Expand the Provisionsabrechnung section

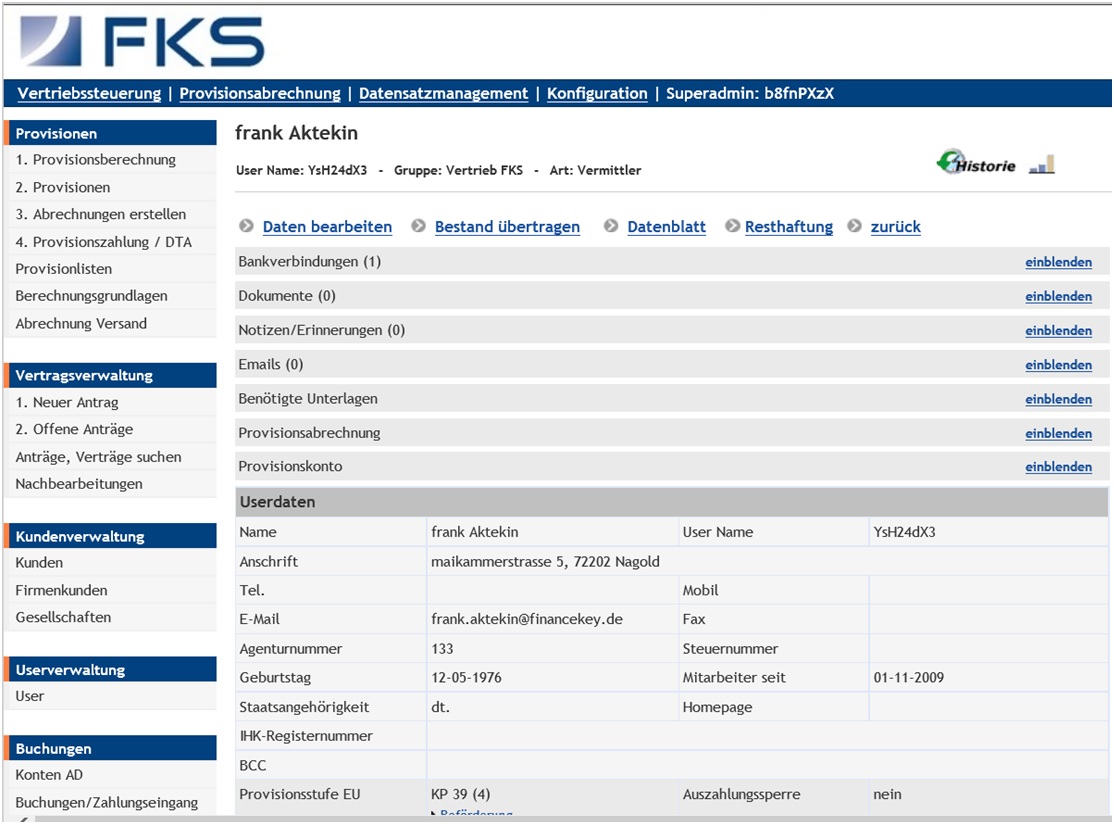(1059, 432)
